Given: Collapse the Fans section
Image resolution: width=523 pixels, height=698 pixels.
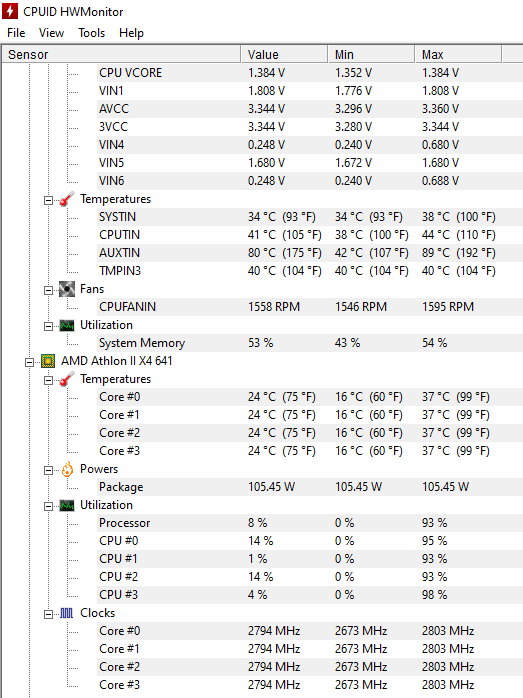Looking at the screenshot, I should (x=48, y=290).
